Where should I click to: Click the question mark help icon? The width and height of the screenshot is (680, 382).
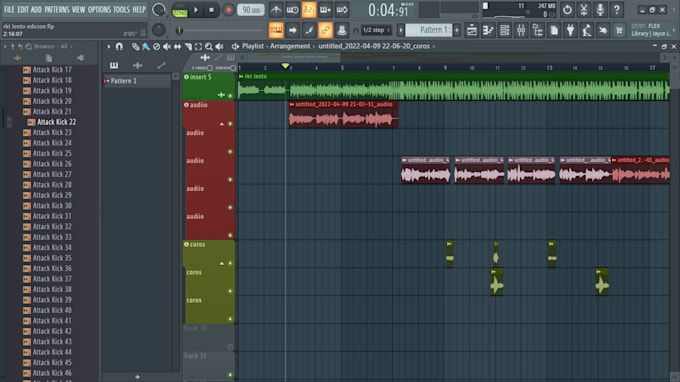click(617, 10)
